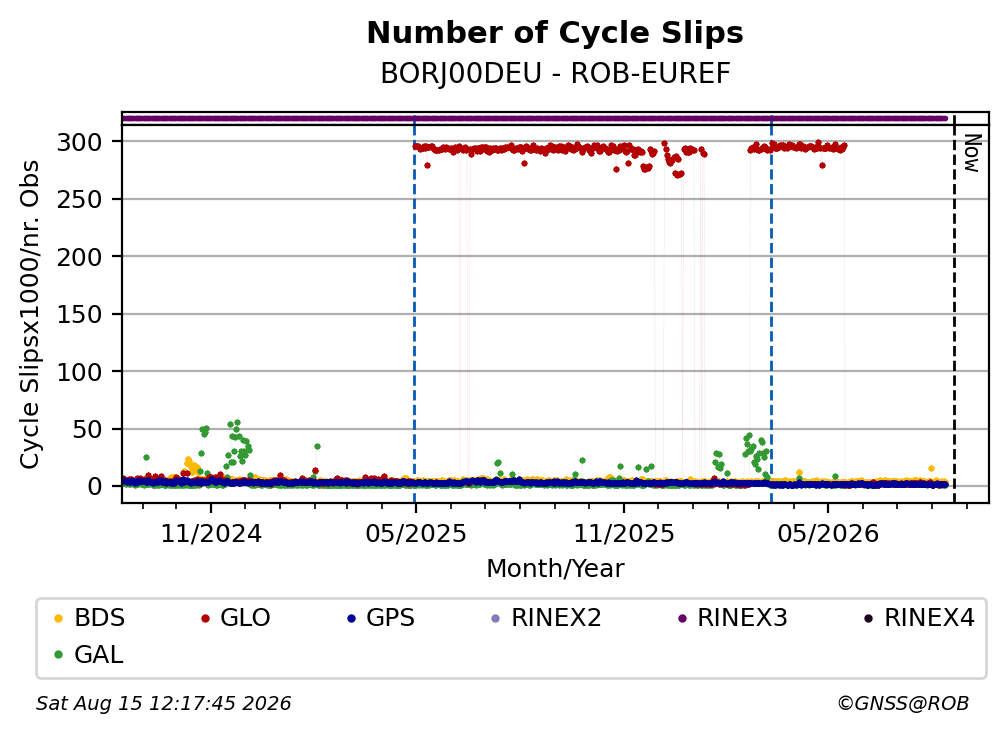Image resolution: width=1008 pixels, height=734 pixels.
Task: Click the RINEX3 purple legend marker
Action: coord(682,619)
